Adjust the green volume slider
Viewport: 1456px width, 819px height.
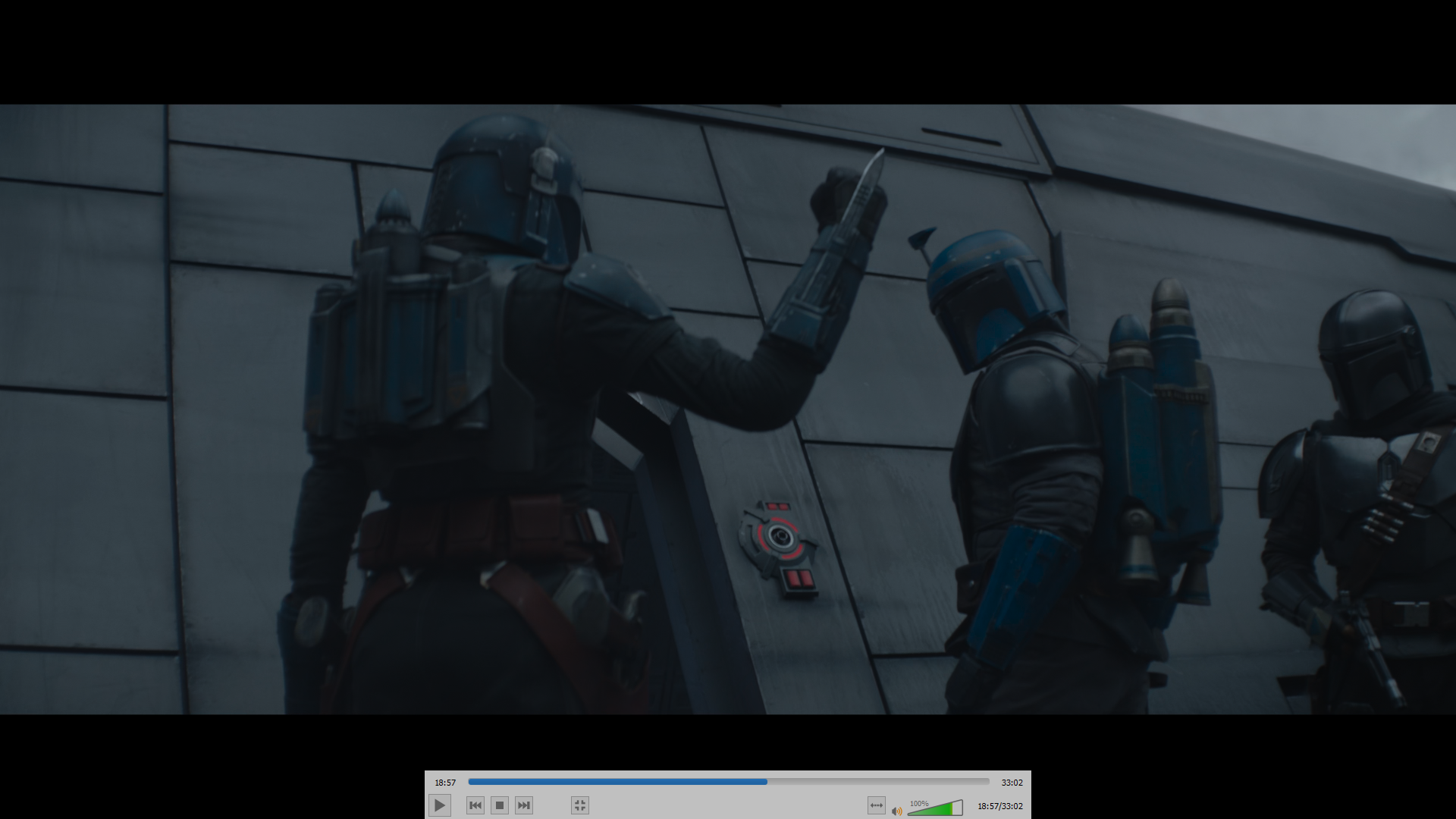click(935, 808)
